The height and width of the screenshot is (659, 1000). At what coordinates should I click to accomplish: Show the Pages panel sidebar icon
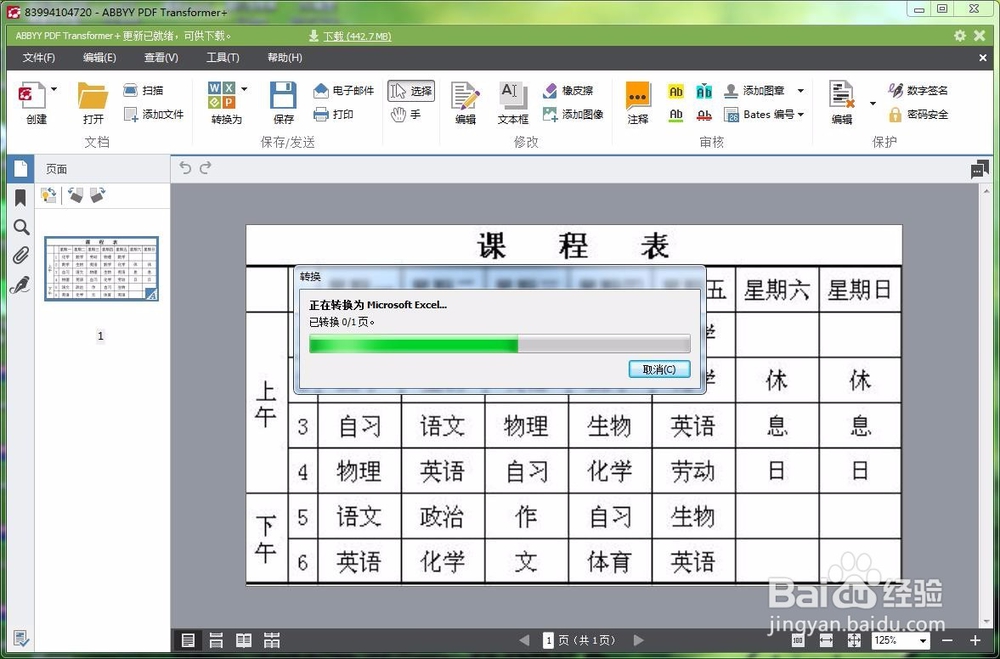pyautogui.click(x=20, y=168)
